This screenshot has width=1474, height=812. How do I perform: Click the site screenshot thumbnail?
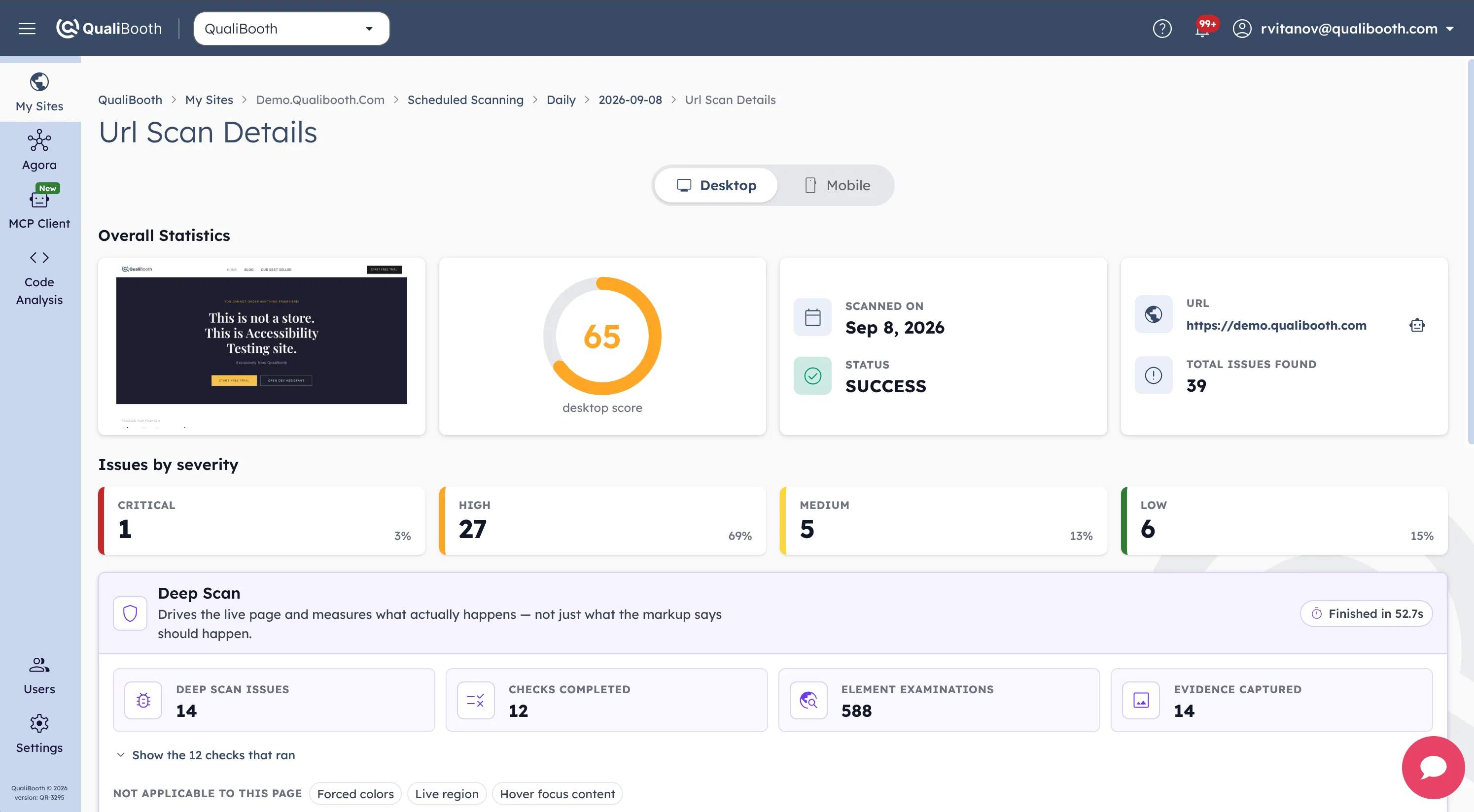point(261,346)
